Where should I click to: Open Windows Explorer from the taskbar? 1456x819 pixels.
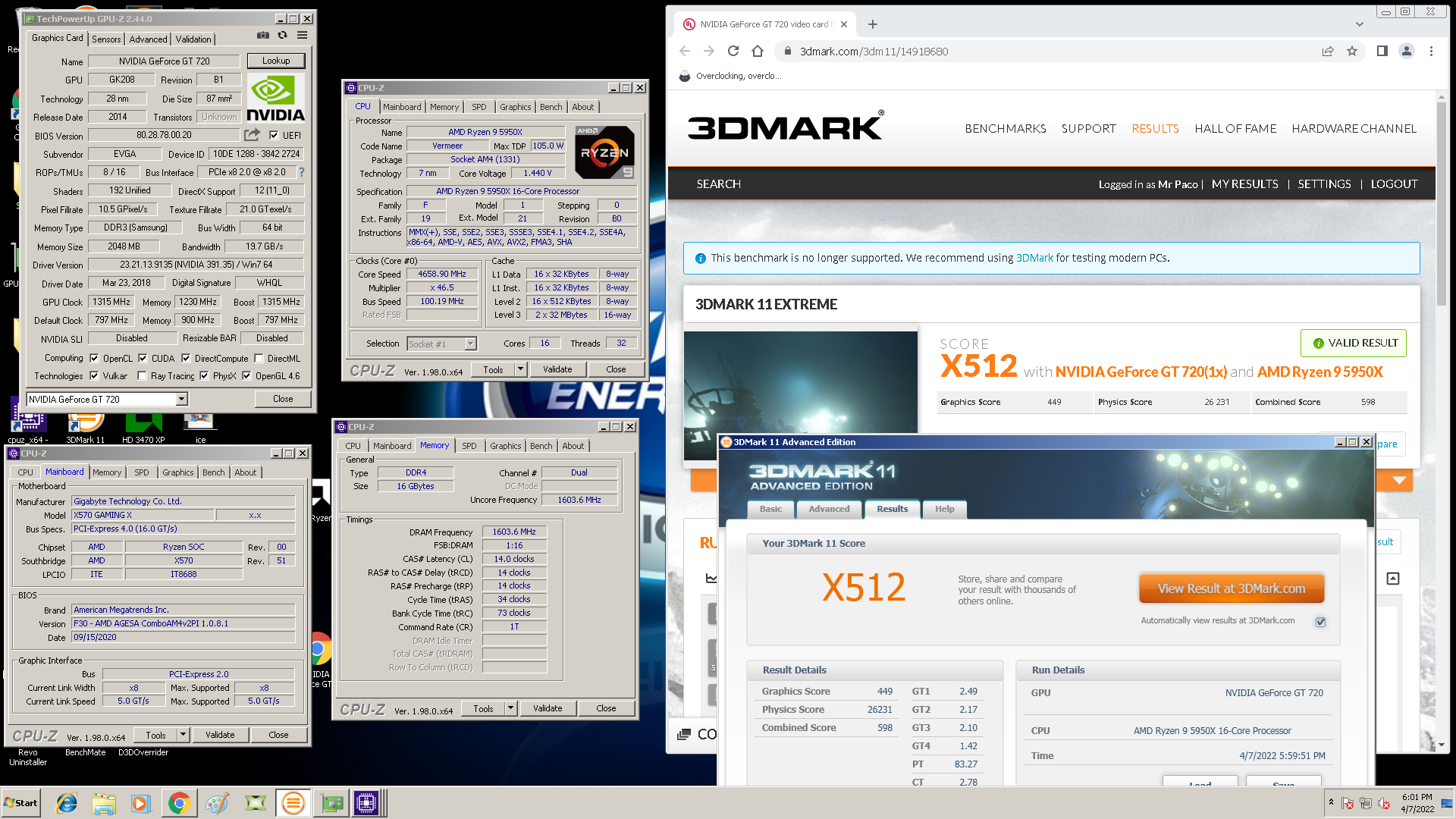click(104, 803)
